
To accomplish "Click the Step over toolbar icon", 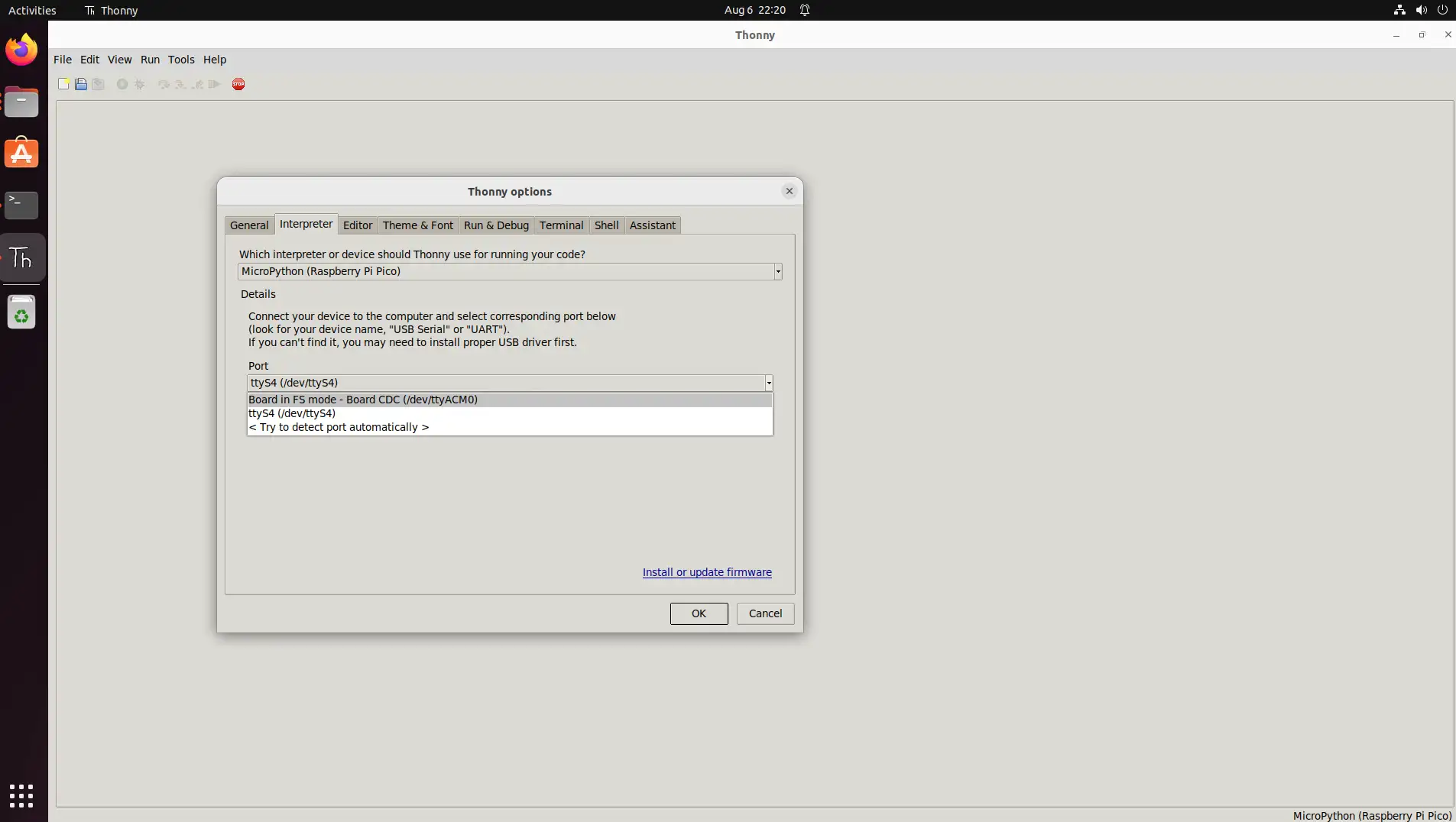I will coord(164,84).
